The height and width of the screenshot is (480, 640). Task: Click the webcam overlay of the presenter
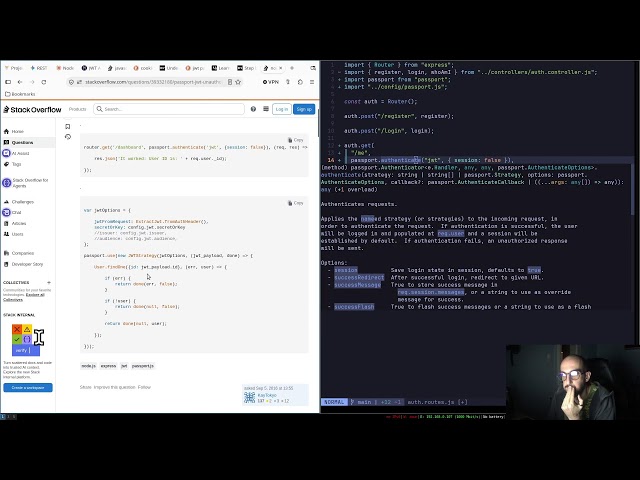tap(572, 382)
